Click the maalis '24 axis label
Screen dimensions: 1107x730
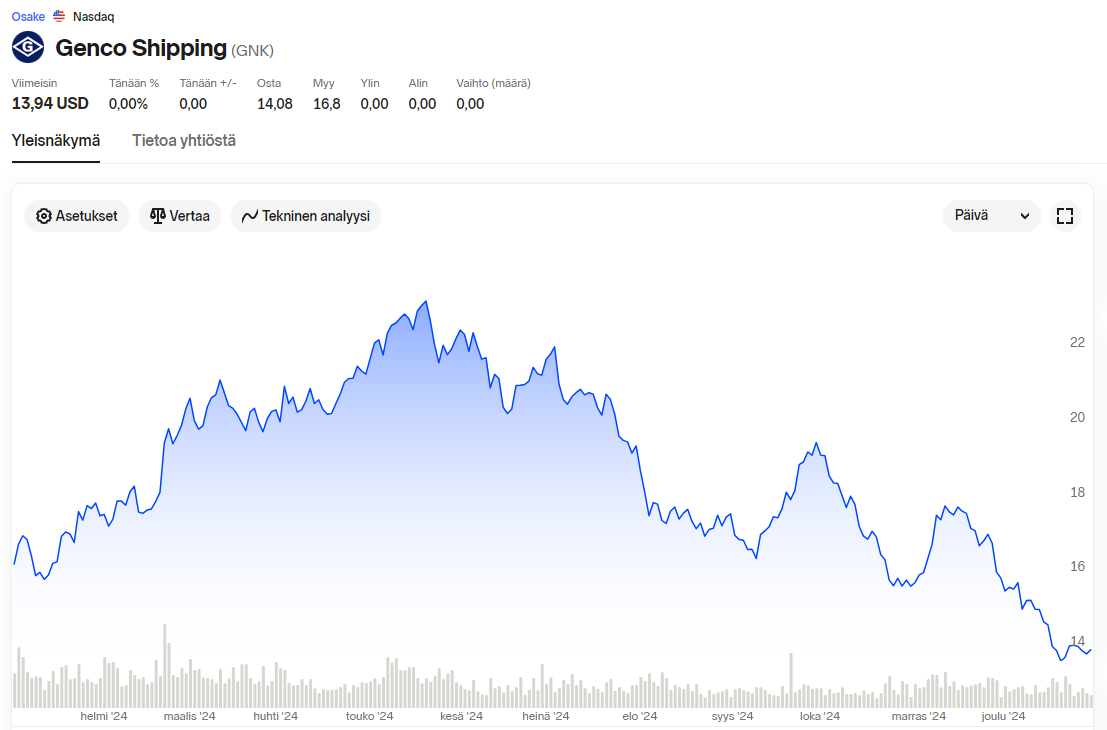(190, 716)
